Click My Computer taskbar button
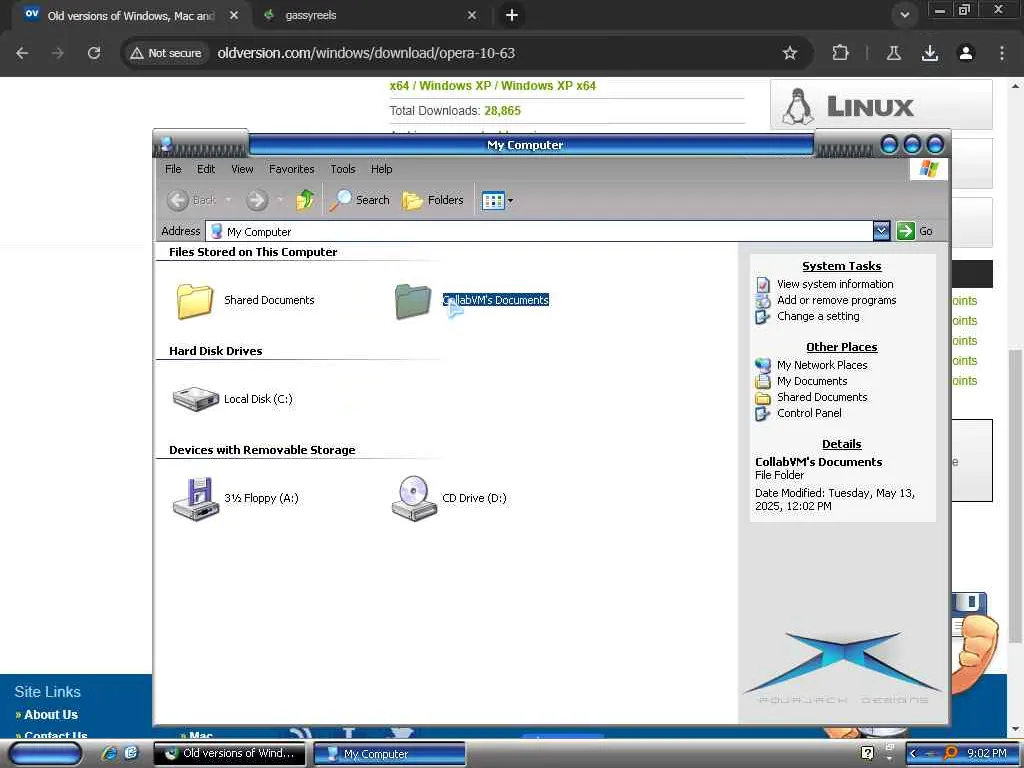Screen dimensions: 1024x768 390,754
